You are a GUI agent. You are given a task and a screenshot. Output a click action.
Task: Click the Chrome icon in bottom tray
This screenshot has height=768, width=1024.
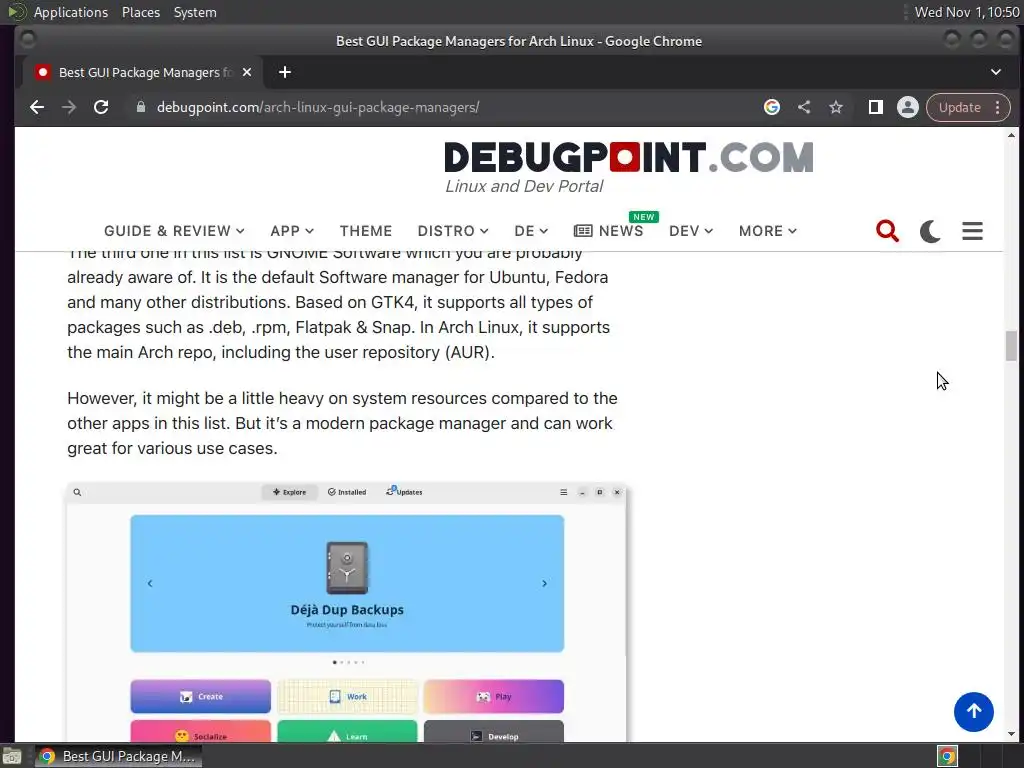pos(947,756)
